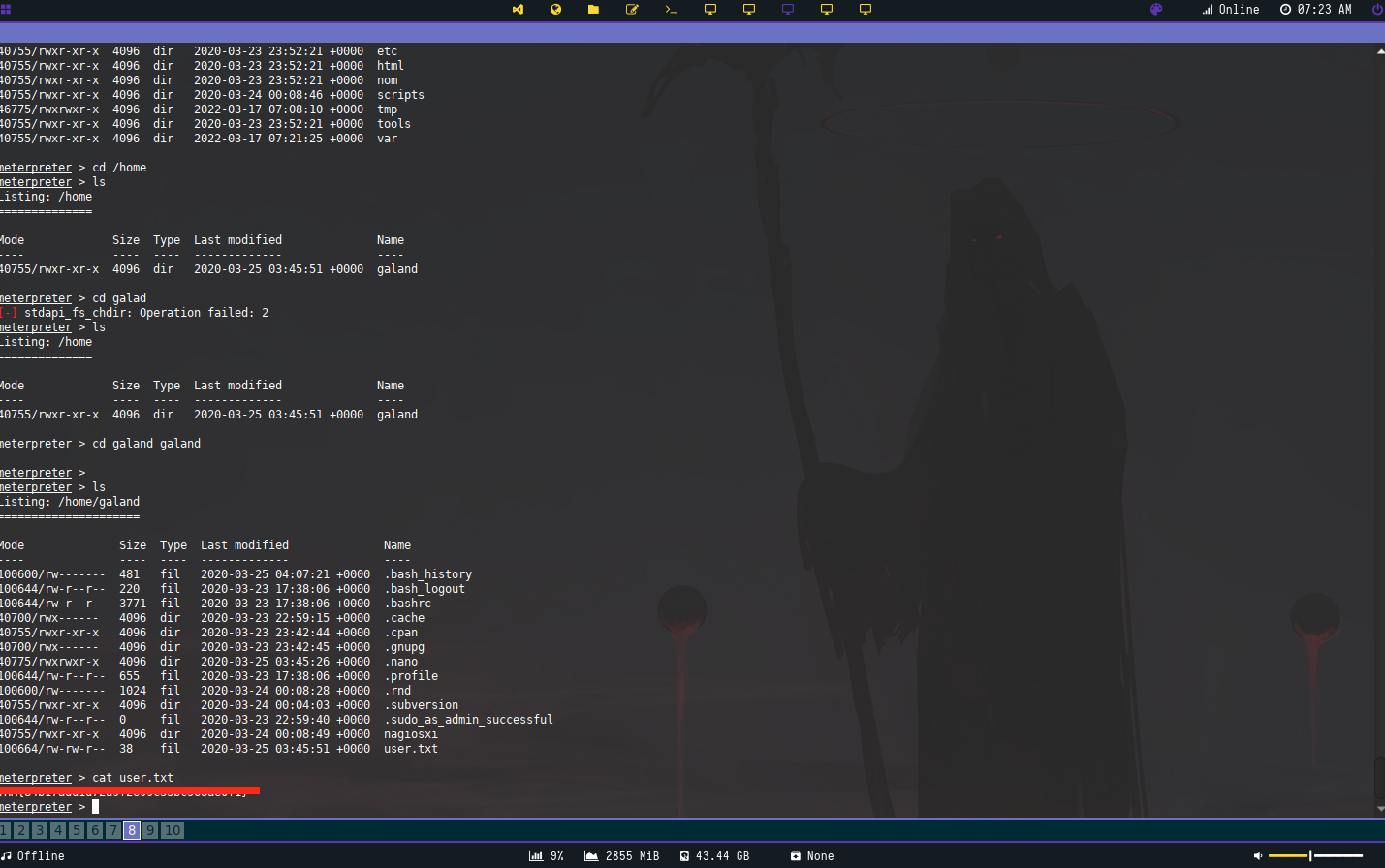
Task: Switch to workspace 10
Action: pos(172,830)
